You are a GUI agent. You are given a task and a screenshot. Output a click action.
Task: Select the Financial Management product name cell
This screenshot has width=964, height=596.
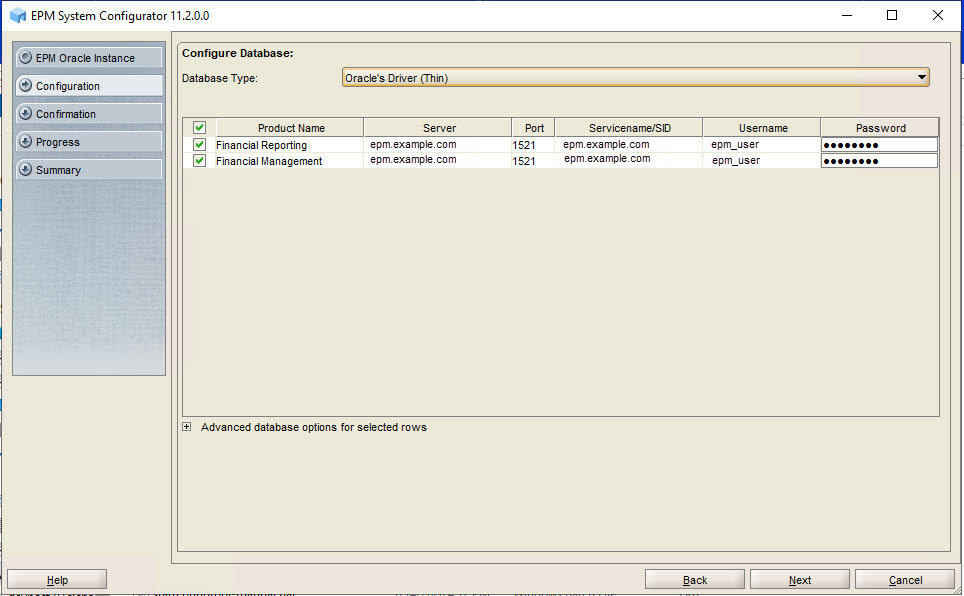pyautogui.click(x=289, y=161)
